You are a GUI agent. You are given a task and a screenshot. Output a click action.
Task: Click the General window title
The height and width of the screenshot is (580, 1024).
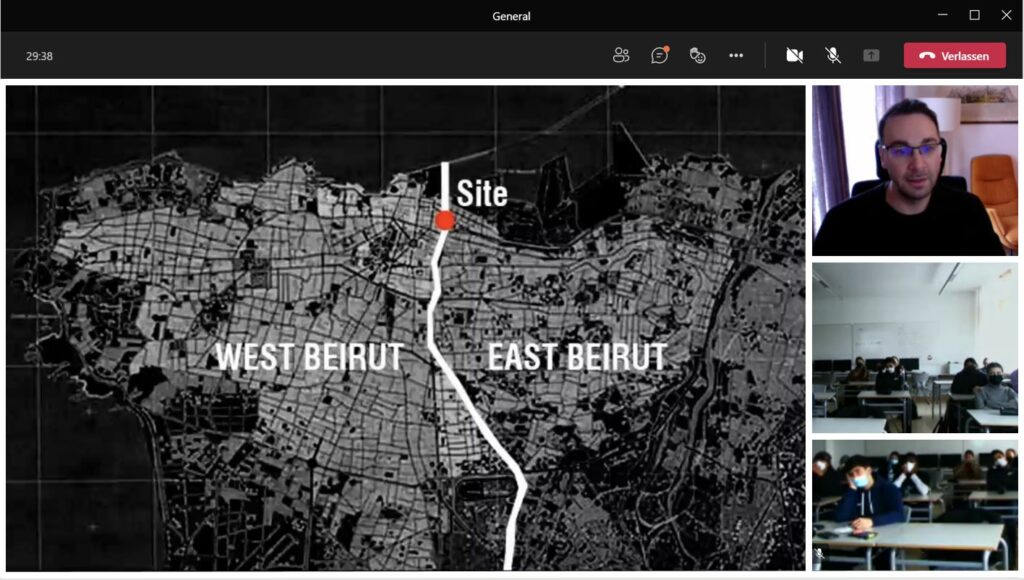(x=511, y=16)
